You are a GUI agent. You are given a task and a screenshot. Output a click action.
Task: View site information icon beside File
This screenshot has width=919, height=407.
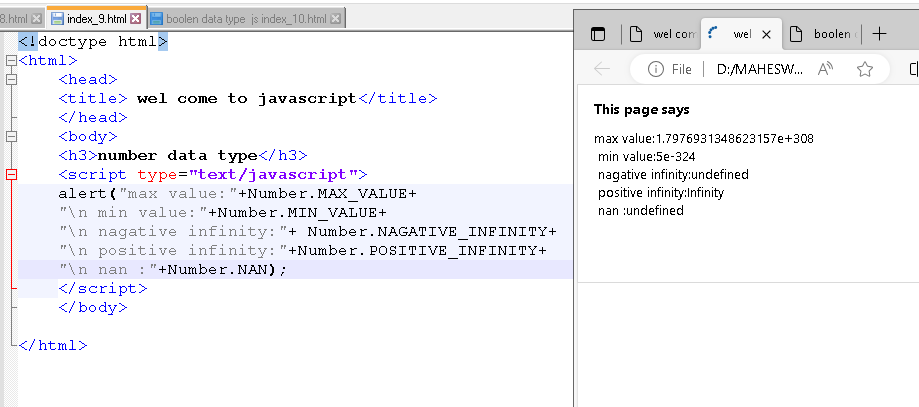656,69
